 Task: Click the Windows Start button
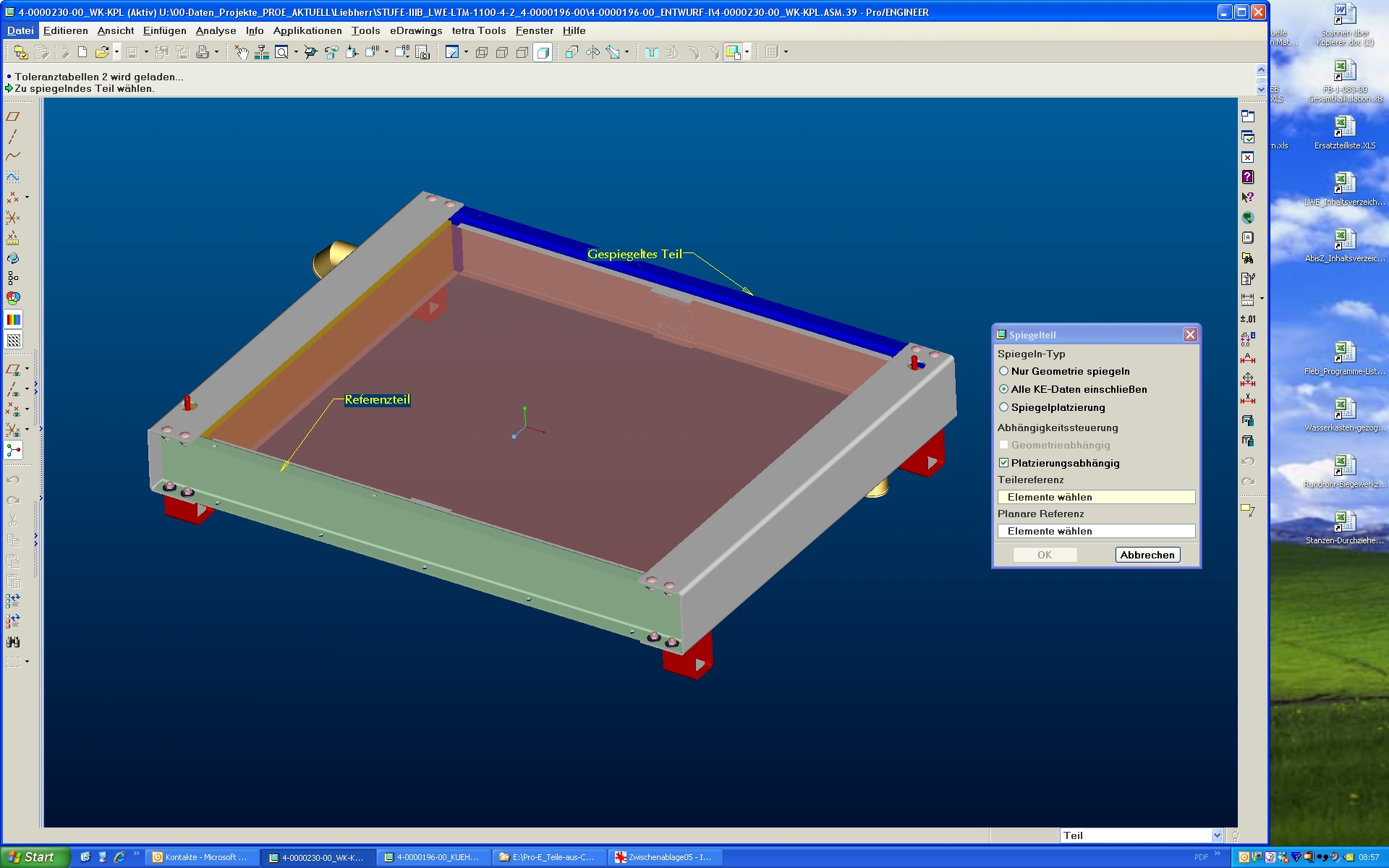[35, 857]
